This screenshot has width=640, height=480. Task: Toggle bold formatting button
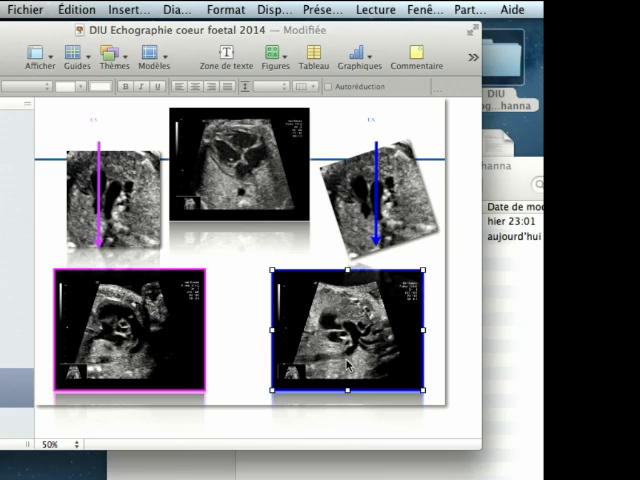[x=125, y=87]
